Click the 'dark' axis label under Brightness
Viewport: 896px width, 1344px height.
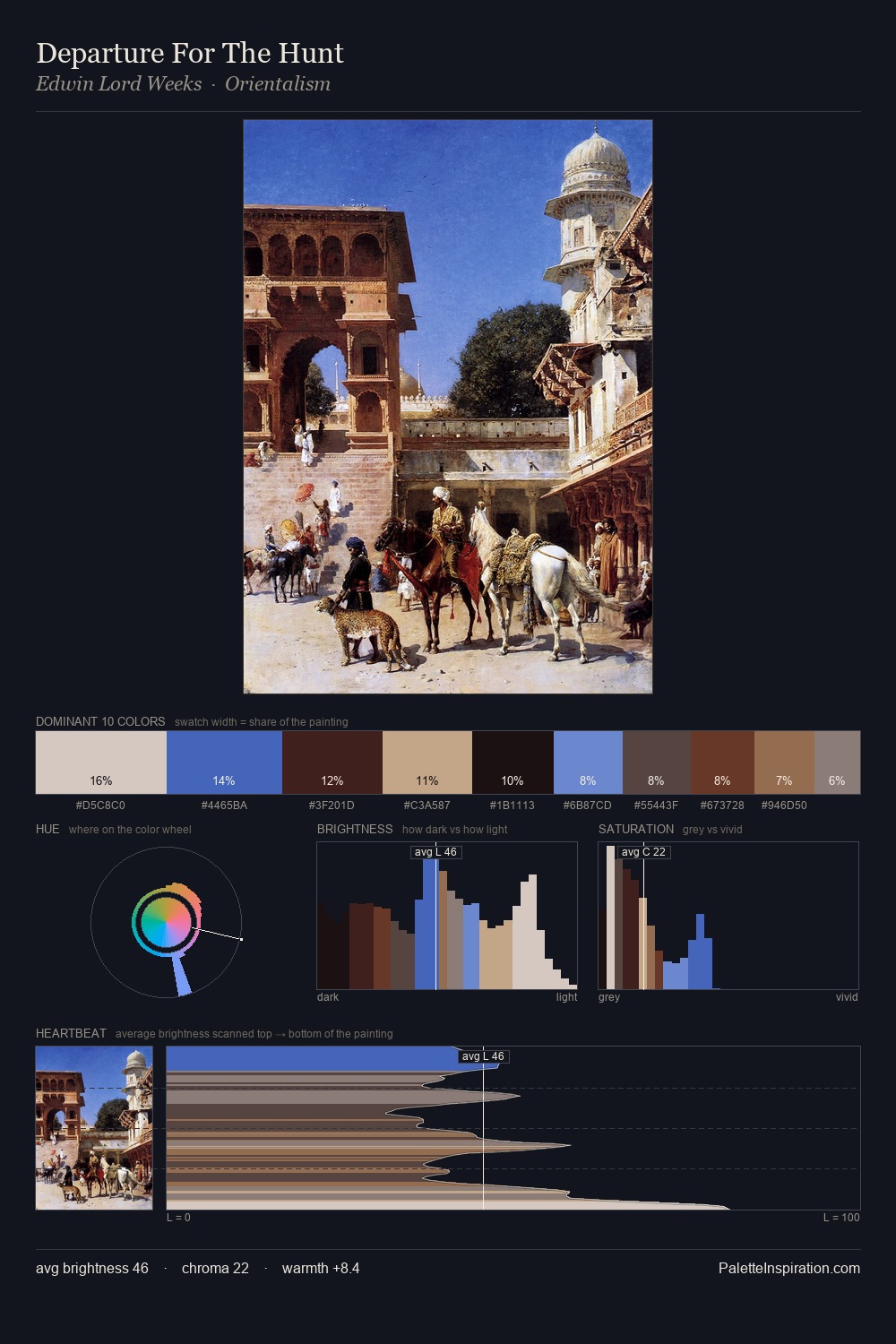(x=328, y=997)
